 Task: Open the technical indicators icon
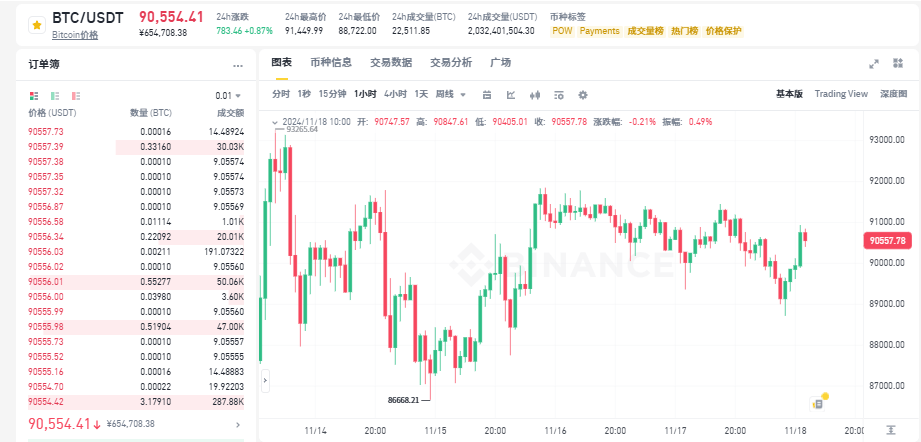(x=559, y=95)
